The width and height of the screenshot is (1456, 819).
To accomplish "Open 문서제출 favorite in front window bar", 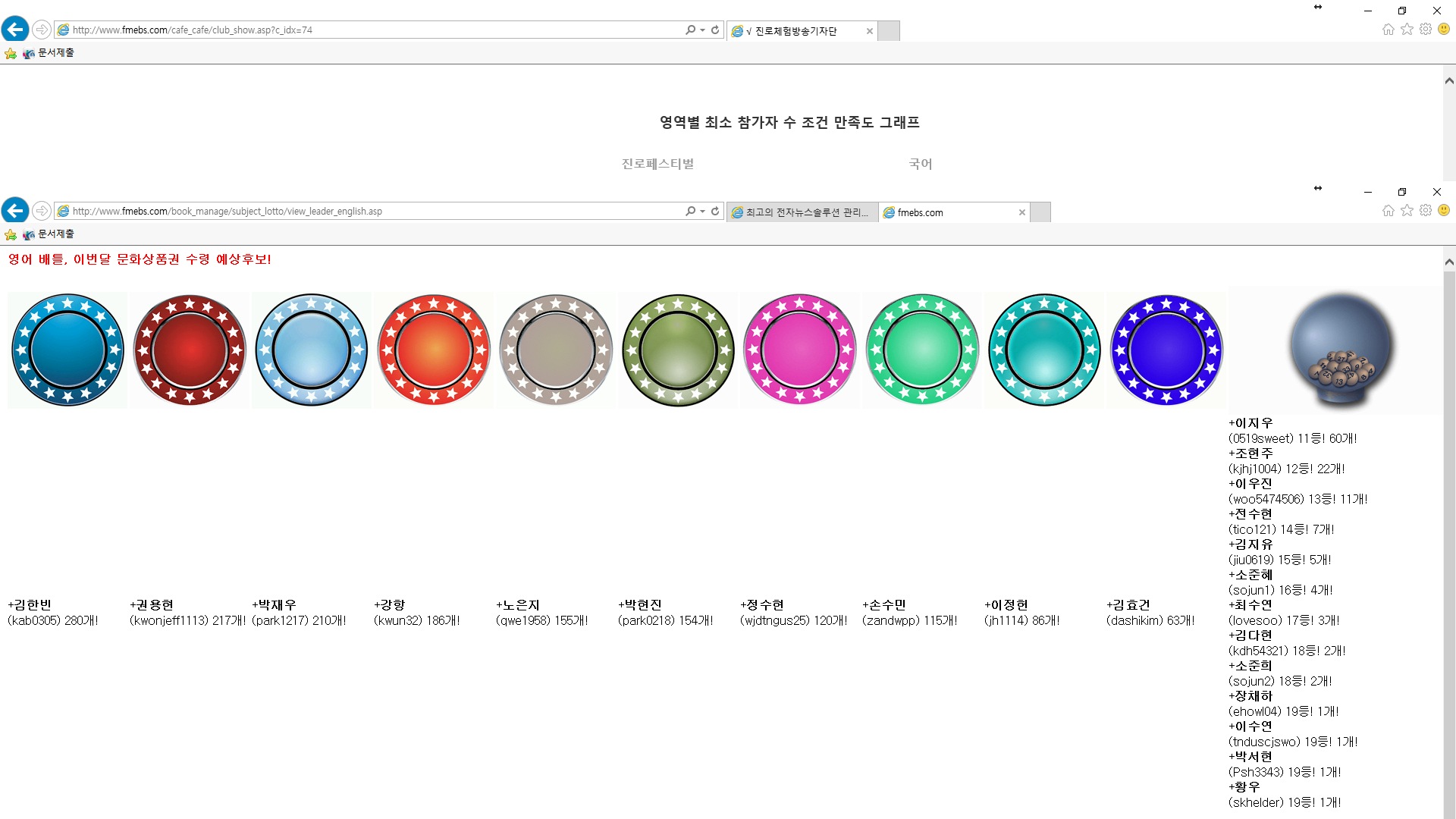I will pos(49,234).
